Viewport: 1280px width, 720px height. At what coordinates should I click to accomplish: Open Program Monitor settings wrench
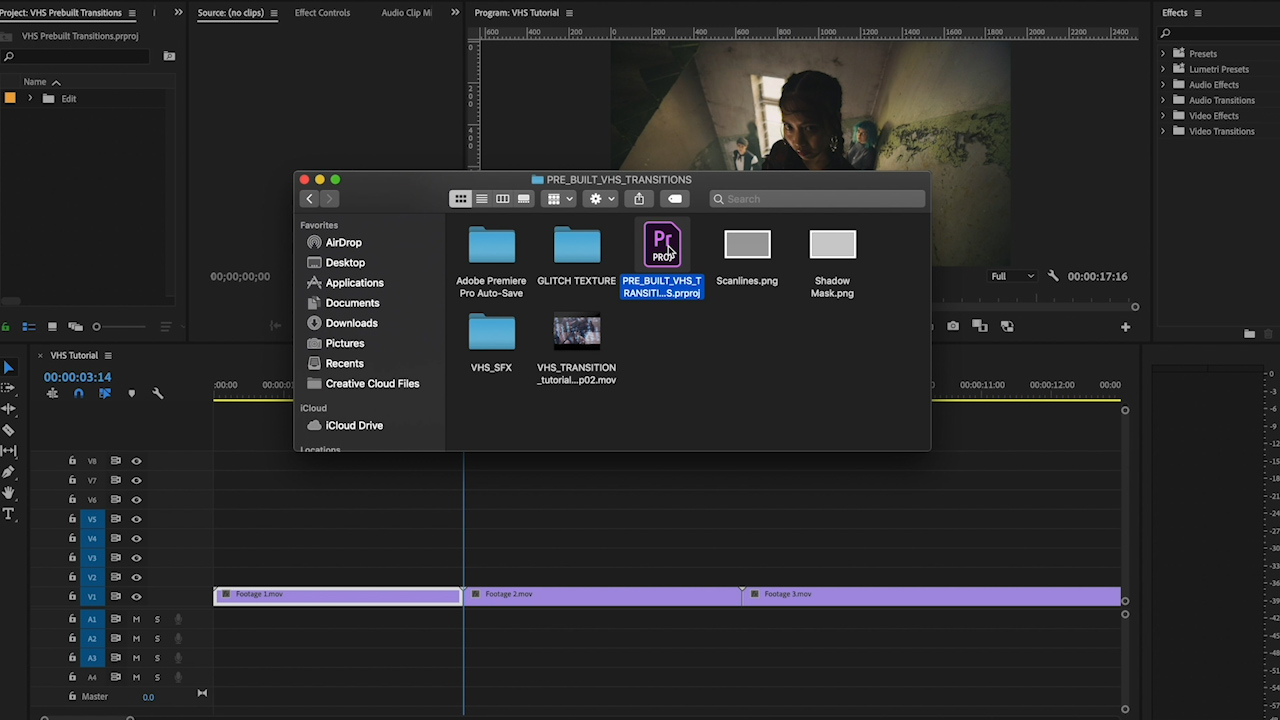(1053, 276)
